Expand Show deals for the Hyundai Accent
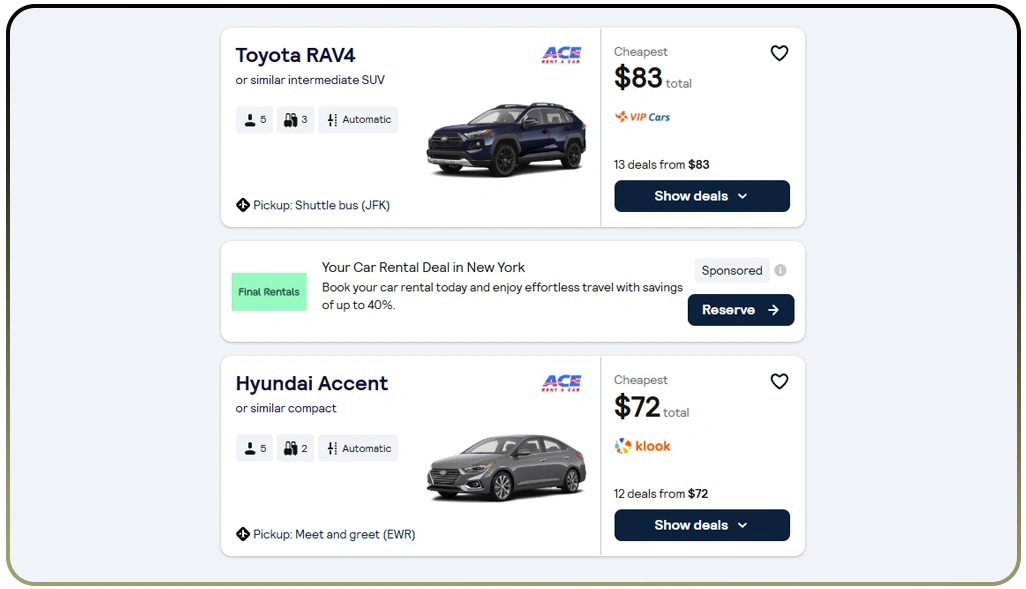Viewport: 1026px width, 589px height. coord(701,525)
